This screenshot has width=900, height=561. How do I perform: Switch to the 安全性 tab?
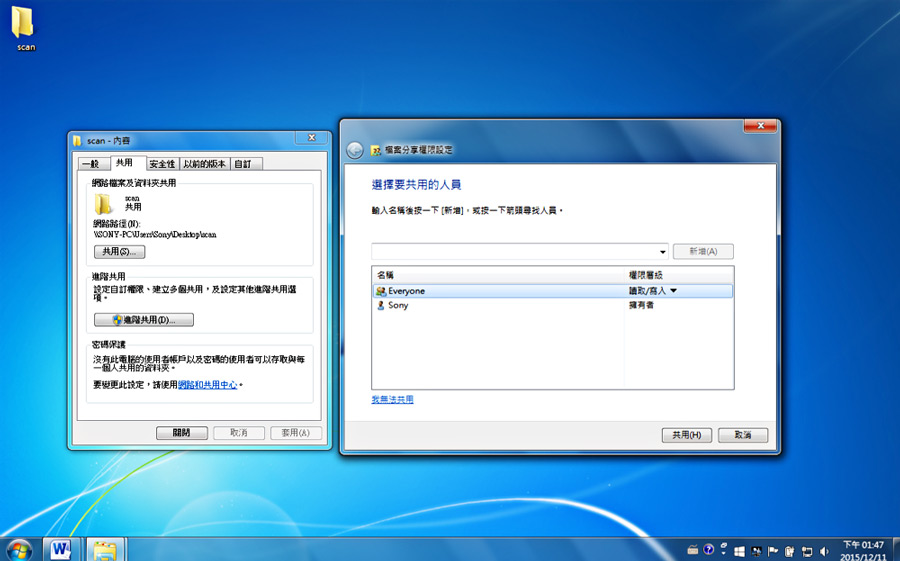162,164
